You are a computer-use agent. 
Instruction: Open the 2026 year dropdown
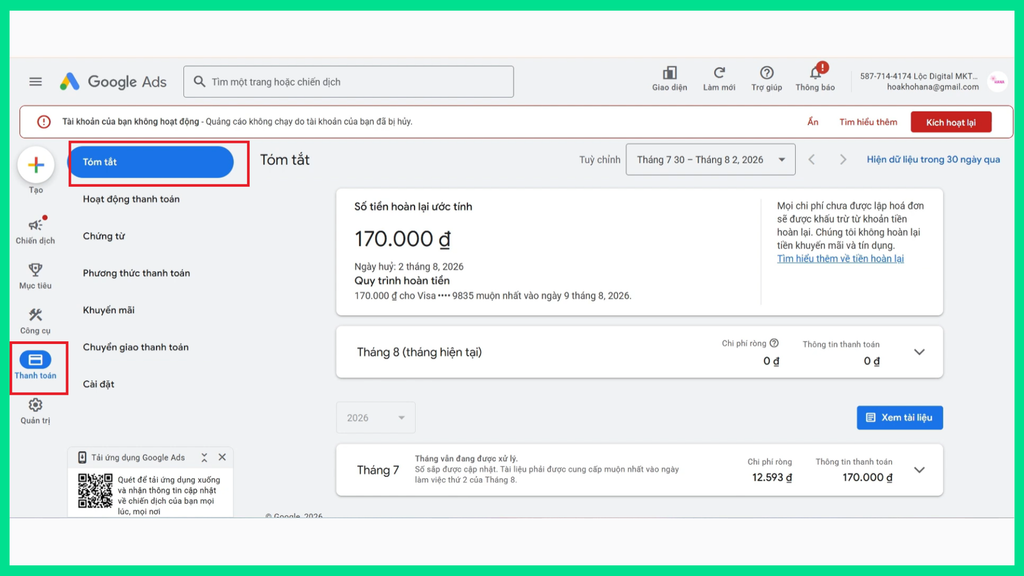point(376,417)
